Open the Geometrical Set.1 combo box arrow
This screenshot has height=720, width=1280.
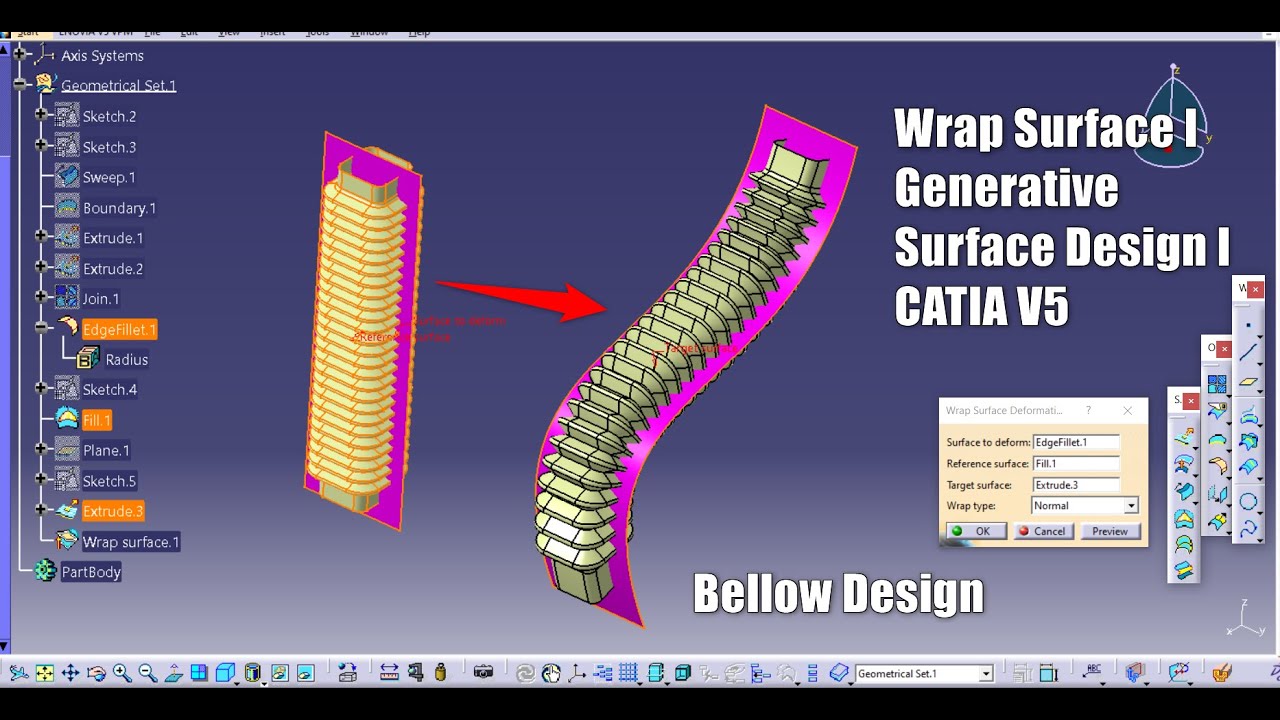coord(985,674)
